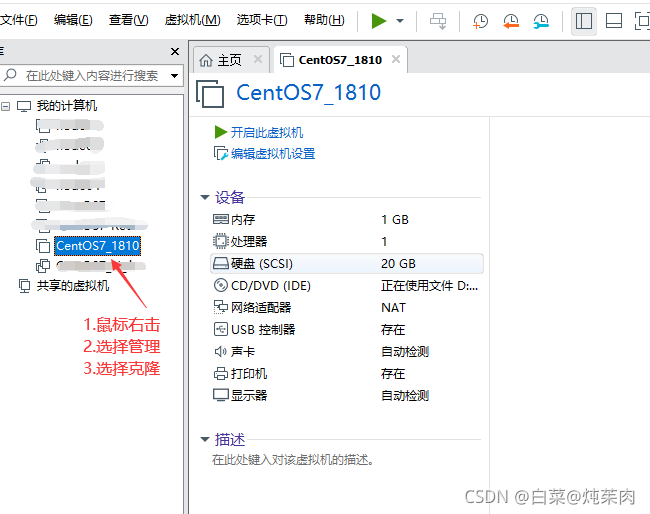The width and height of the screenshot is (650, 514).
Task: Close the 主页 tab
Action: (258, 59)
